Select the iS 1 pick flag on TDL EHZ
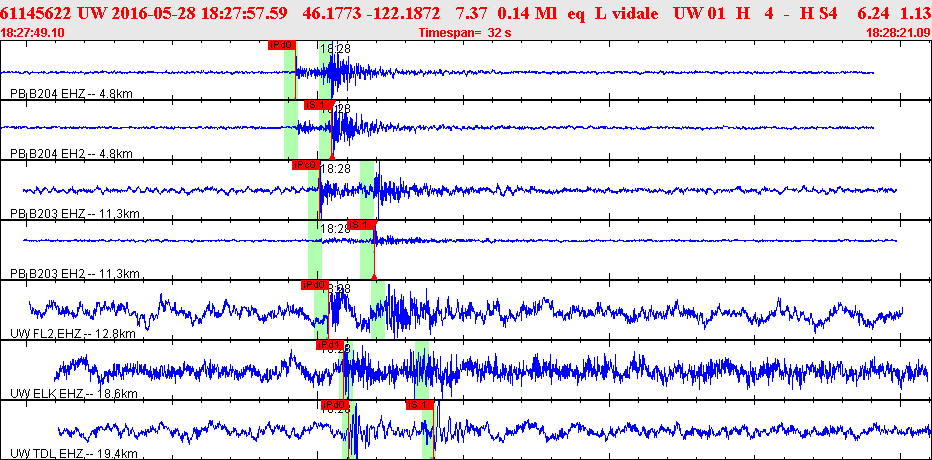The height and width of the screenshot is (460, 932). tap(419, 405)
